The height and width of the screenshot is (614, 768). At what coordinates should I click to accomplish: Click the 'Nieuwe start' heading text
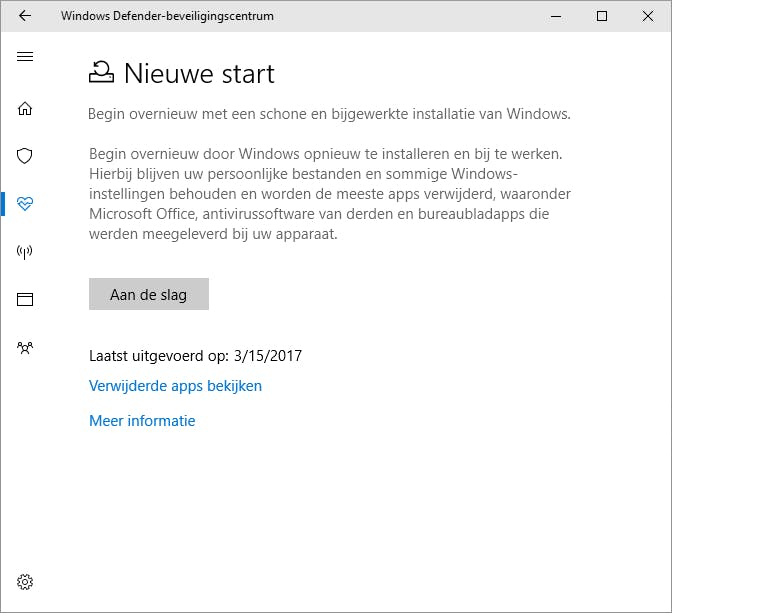199,73
